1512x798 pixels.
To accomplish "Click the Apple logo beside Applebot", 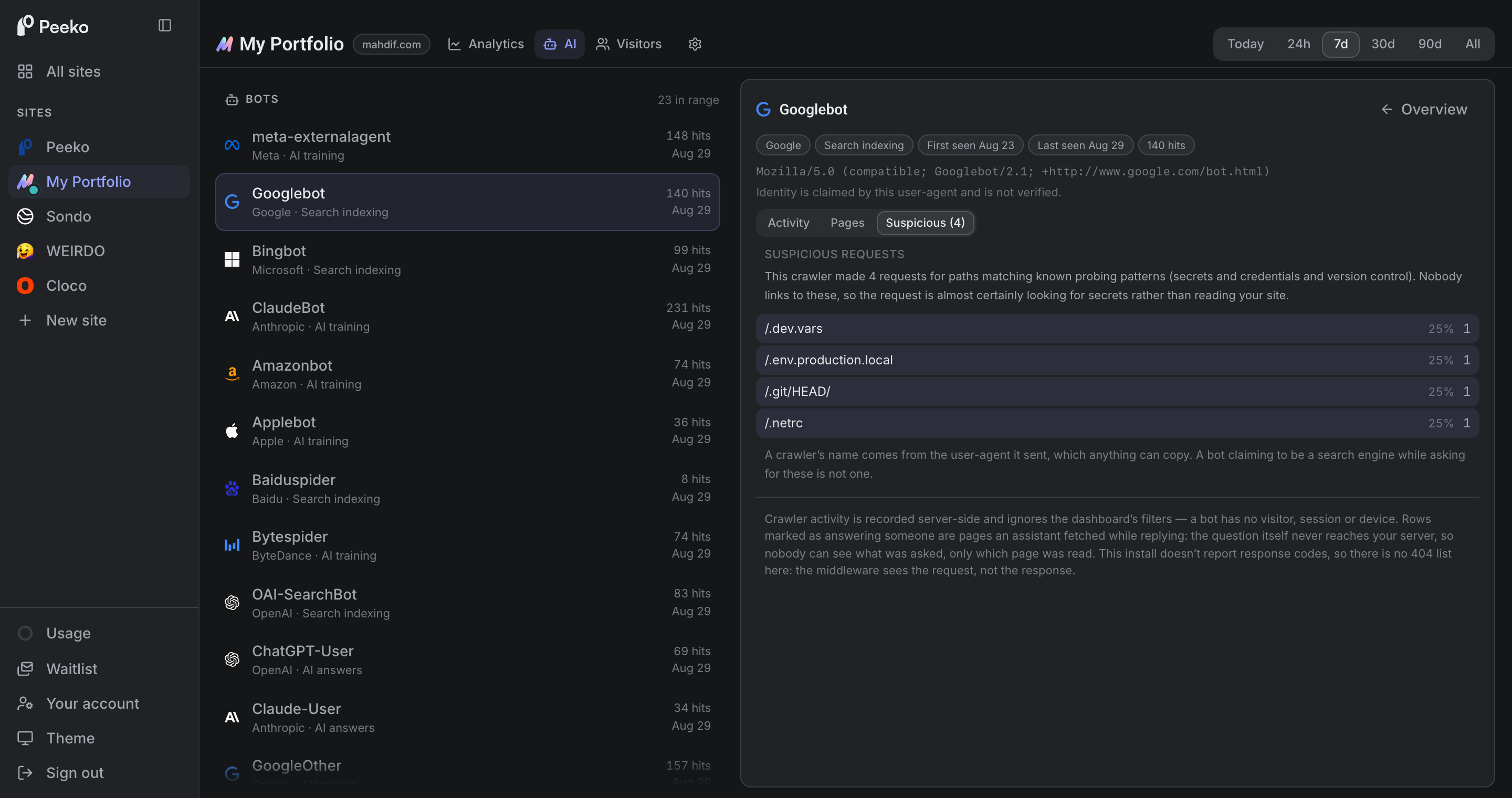I will (x=232, y=430).
